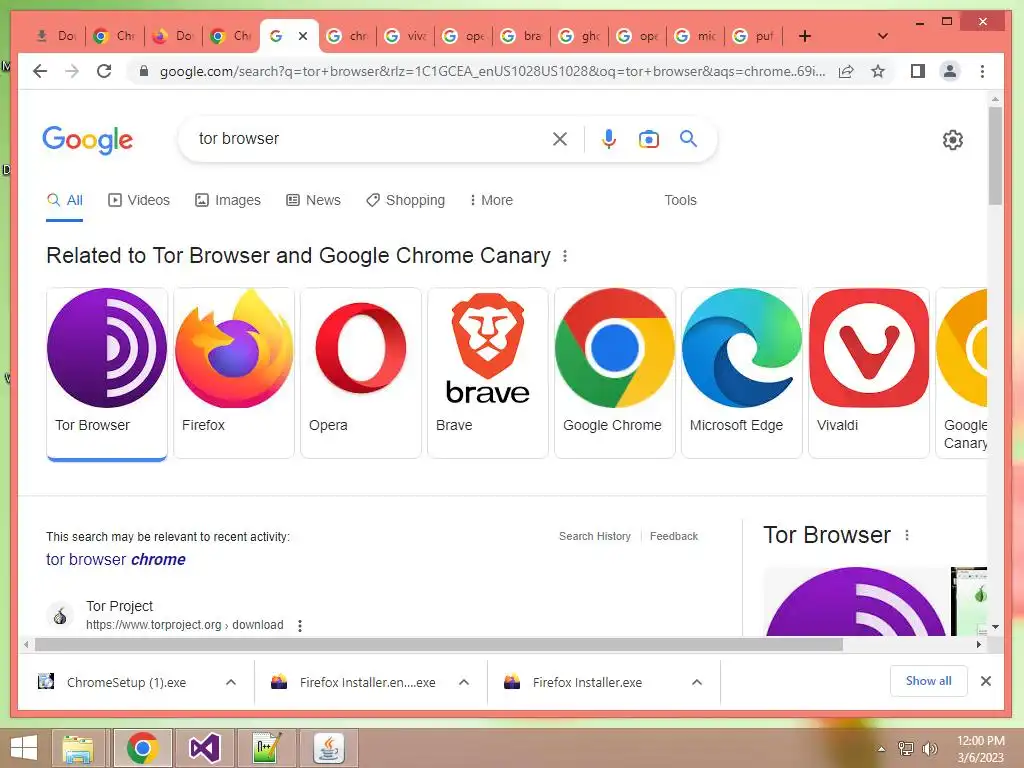Viewport: 1024px width, 768px height.
Task: Expand the More search filters menu
Action: click(491, 200)
